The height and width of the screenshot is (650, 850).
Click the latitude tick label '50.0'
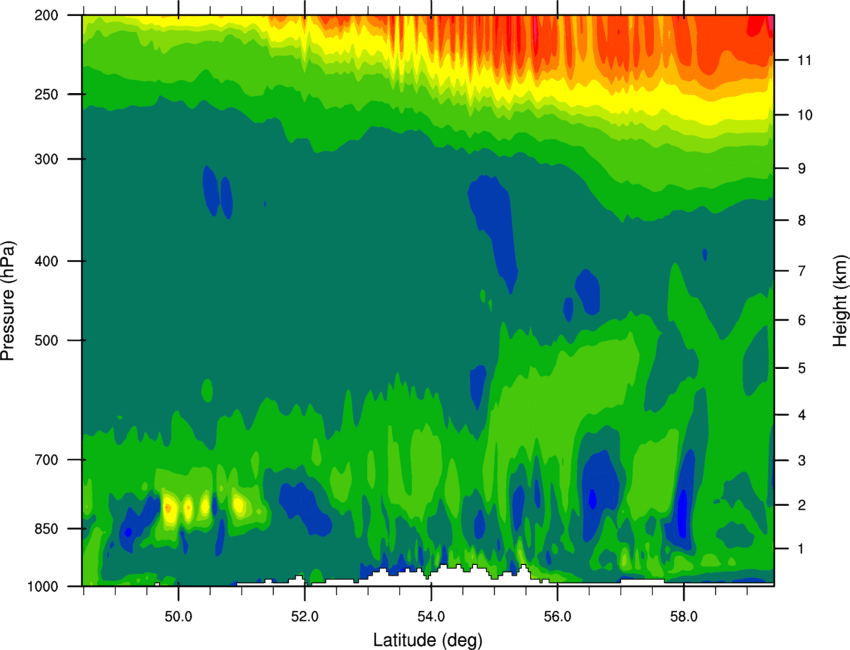point(178,617)
